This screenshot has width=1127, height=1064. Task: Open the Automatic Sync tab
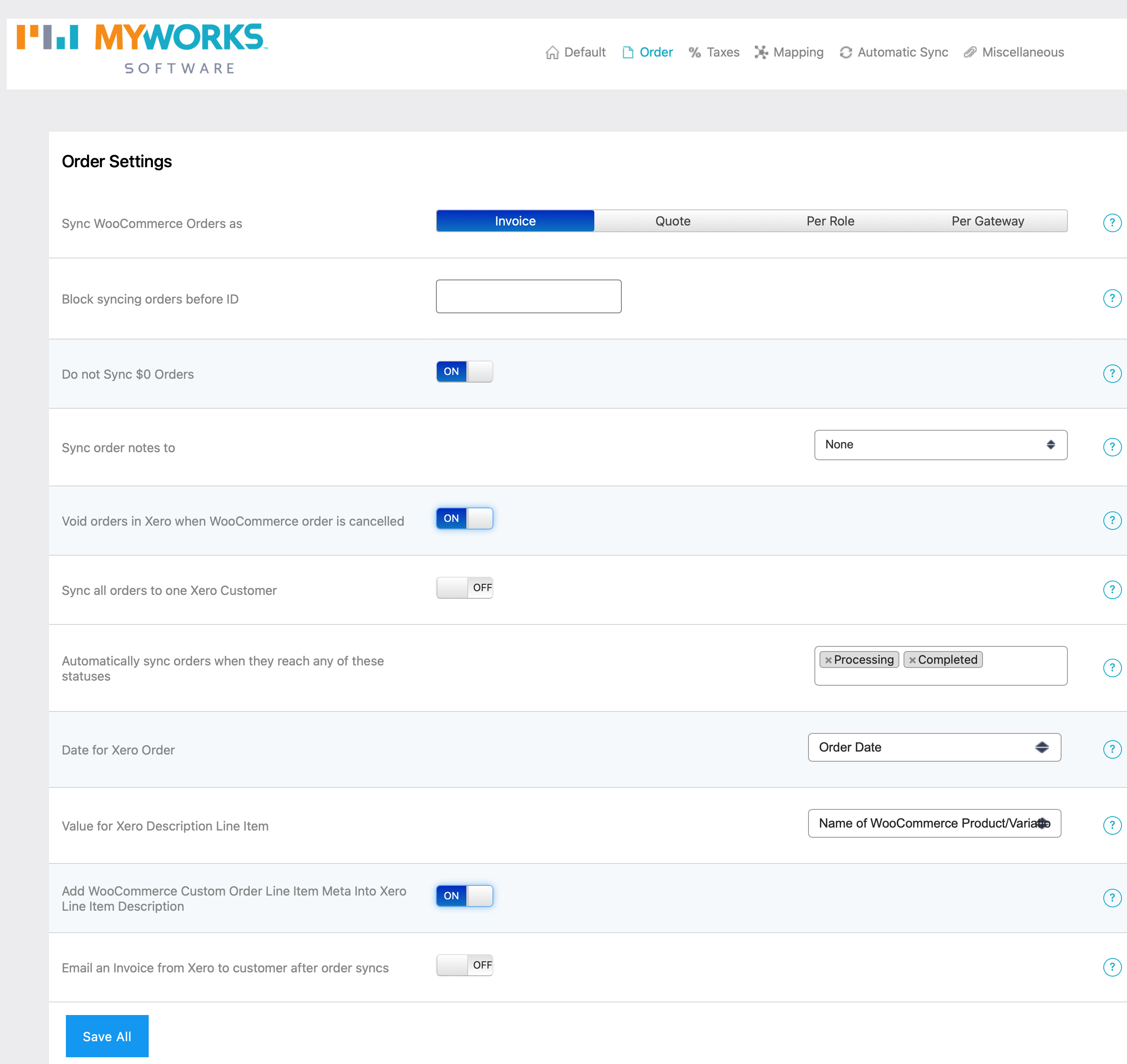pyautogui.click(x=894, y=52)
